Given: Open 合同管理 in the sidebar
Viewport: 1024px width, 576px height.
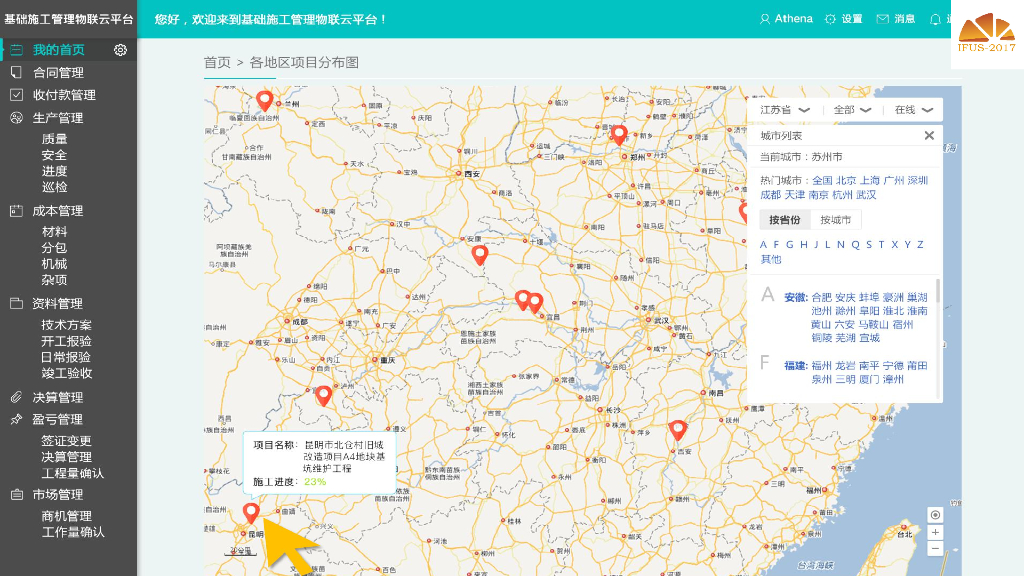Looking at the screenshot, I should [x=58, y=73].
